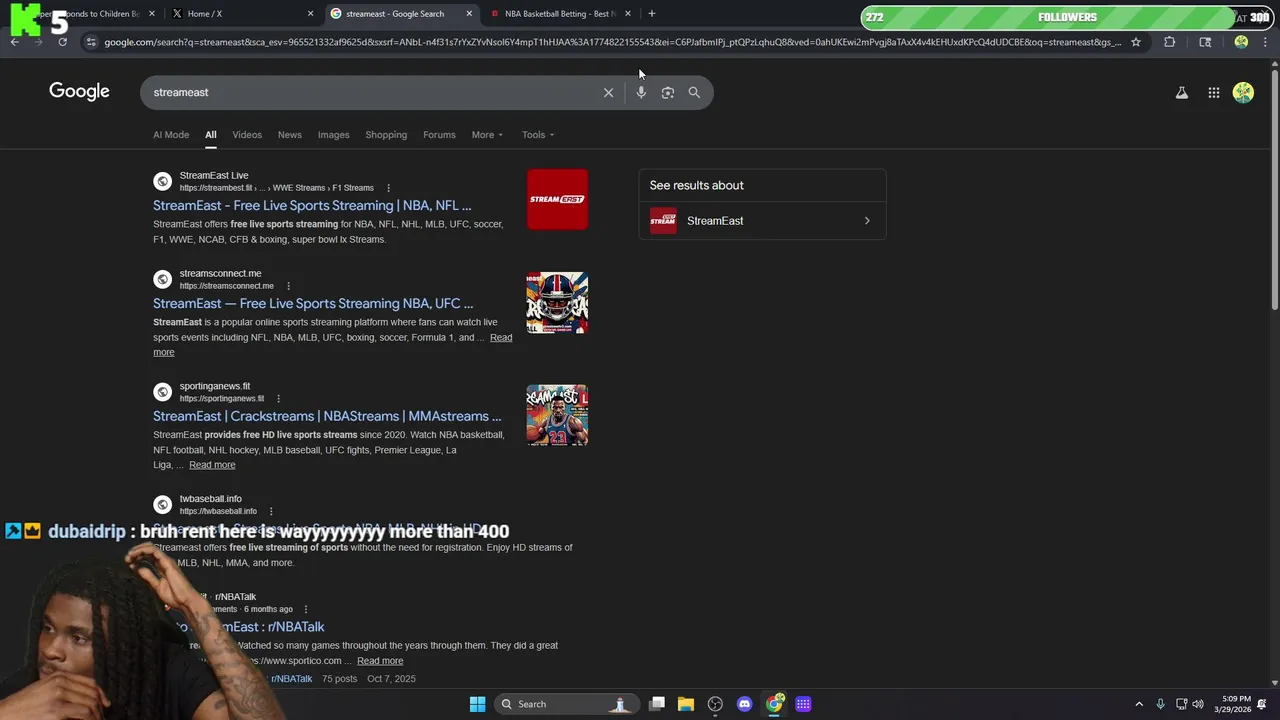Image resolution: width=1280 pixels, height=720 pixels.
Task: Open Windows taskbar Search box
Action: (566, 704)
